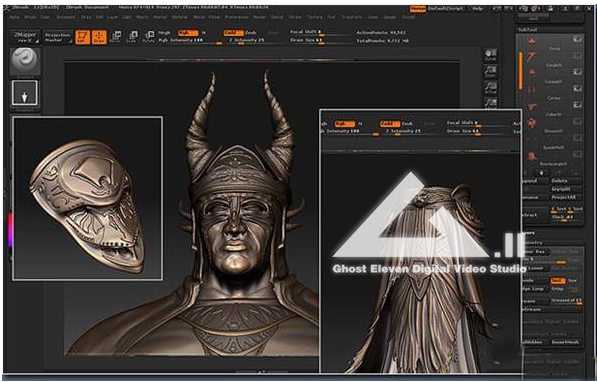Toggle Smt option beside Divide
597x382 pixels.
coord(557,281)
